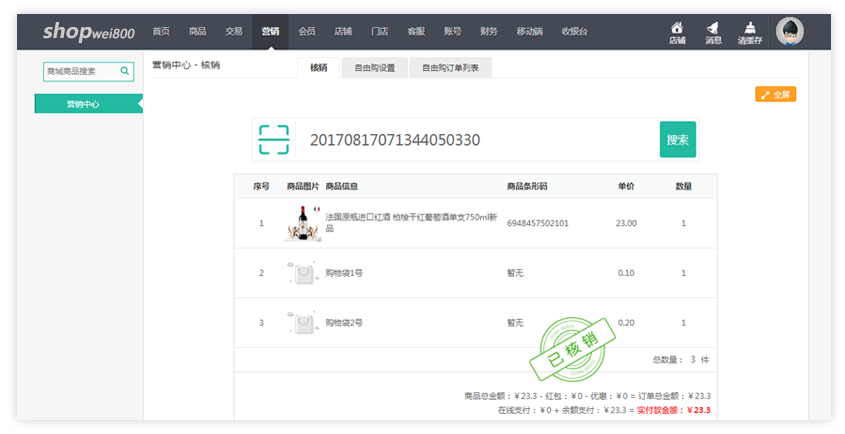This screenshot has width=845, height=434.
Task: Click the unit price 0.10
Action: [x=626, y=273]
